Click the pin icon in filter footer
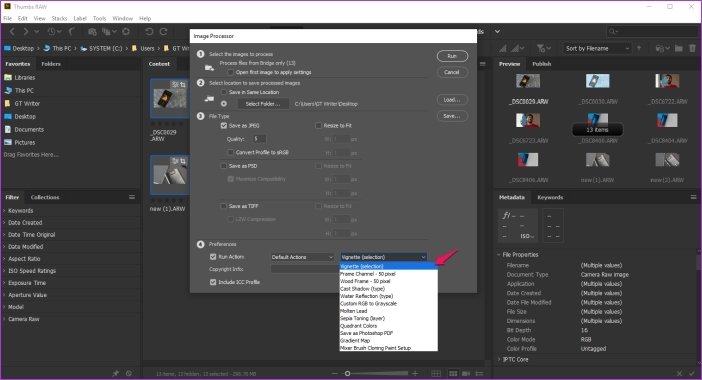The height and width of the screenshot is (380, 702). (116, 373)
